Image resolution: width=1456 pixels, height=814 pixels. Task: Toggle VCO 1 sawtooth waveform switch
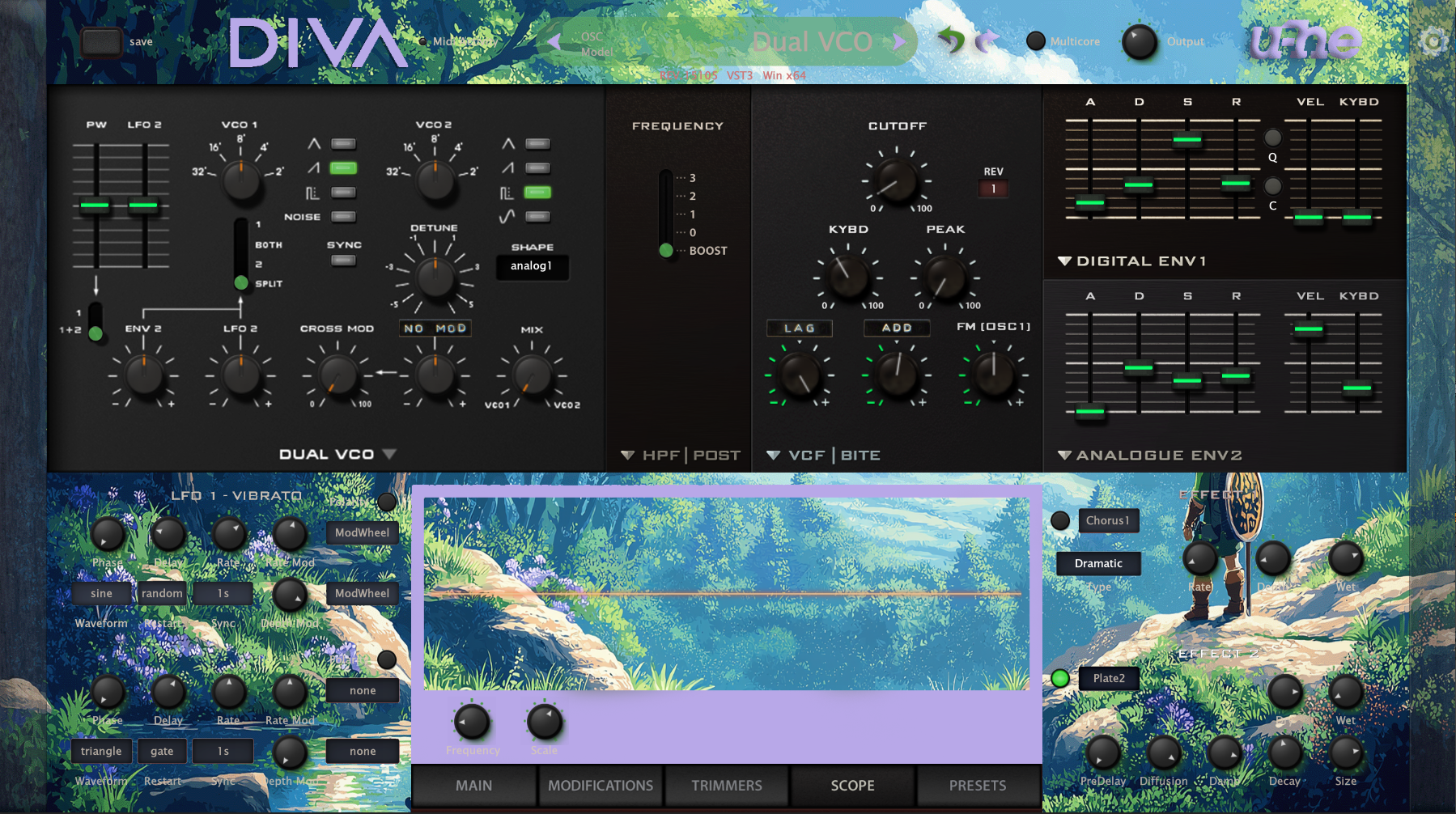click(343, 168)
